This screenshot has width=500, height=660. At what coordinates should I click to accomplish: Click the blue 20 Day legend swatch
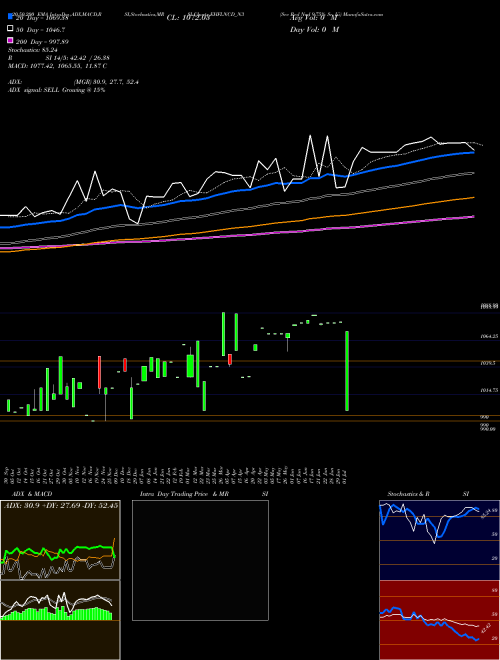click(x=10, y=17)
